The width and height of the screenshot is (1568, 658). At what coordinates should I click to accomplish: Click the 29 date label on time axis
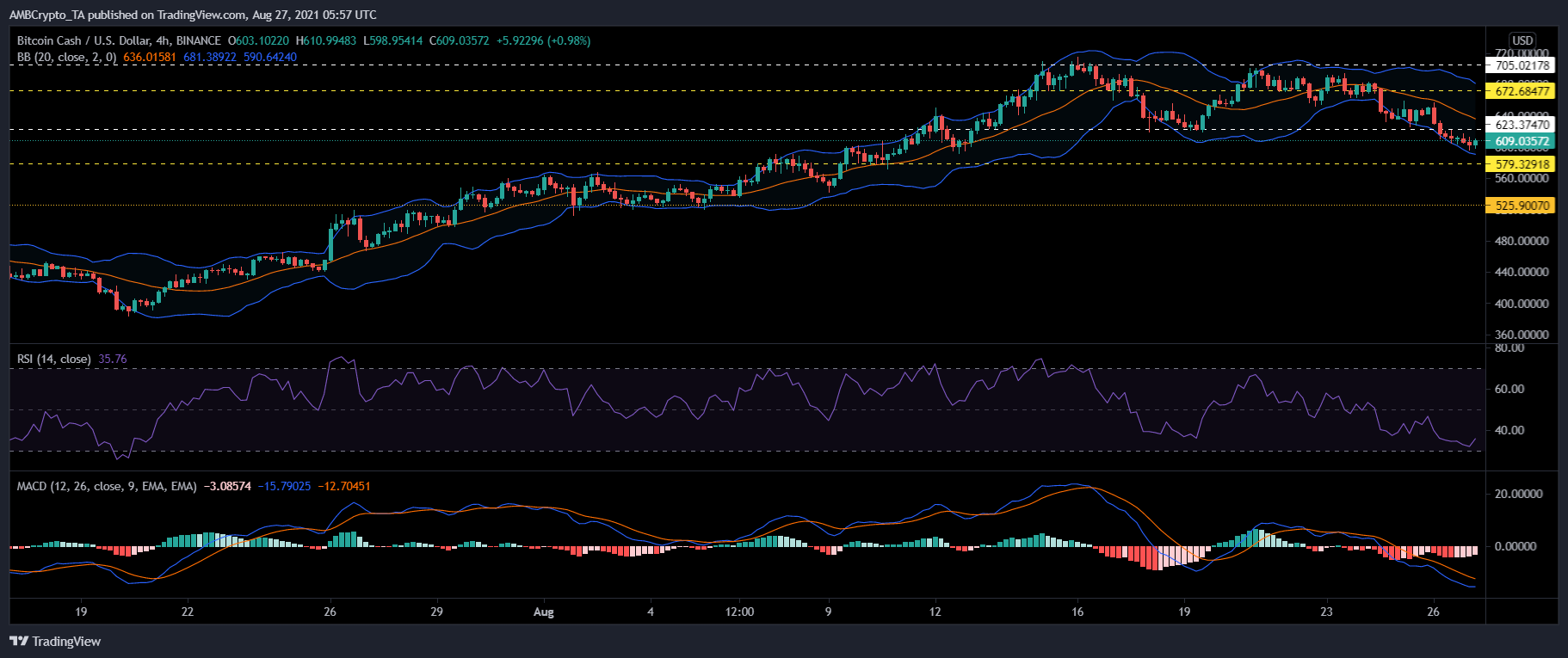[437, 612]
